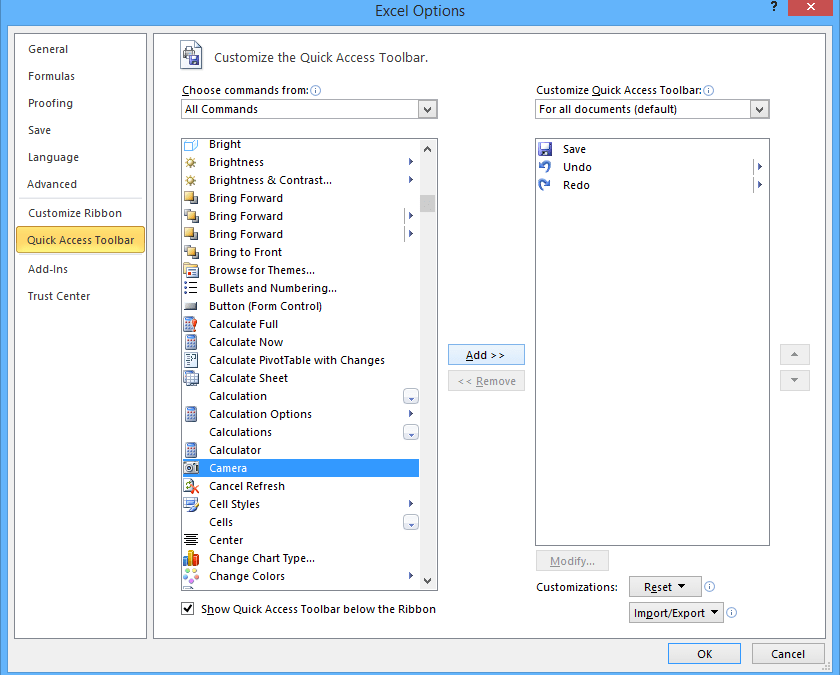This screenshot has width=840, height=675.
Task: Select the Redo arrow icon
Action: tap(545, 185)
